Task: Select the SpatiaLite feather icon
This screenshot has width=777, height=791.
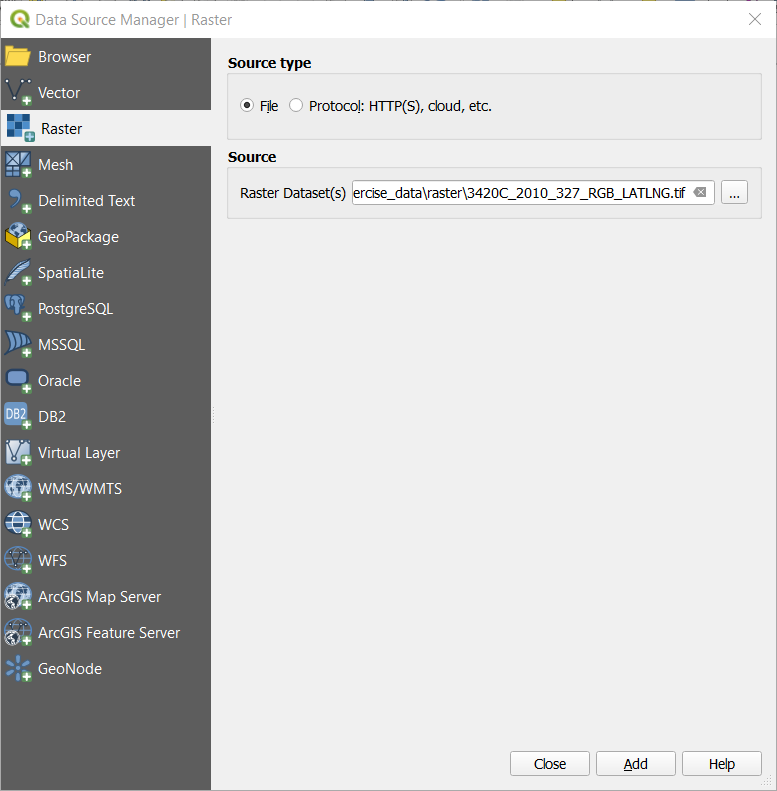Action: [18, 273]
